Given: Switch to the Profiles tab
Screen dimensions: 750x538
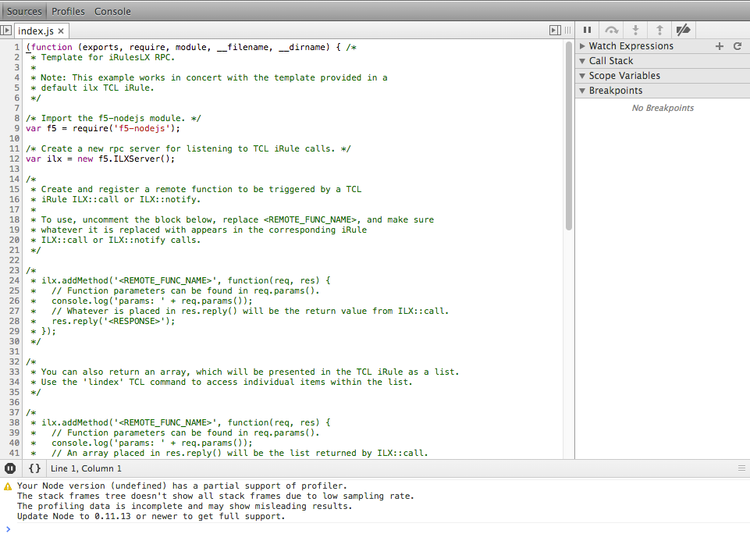Looking at the screenshot, I should (x=68, y=11).
